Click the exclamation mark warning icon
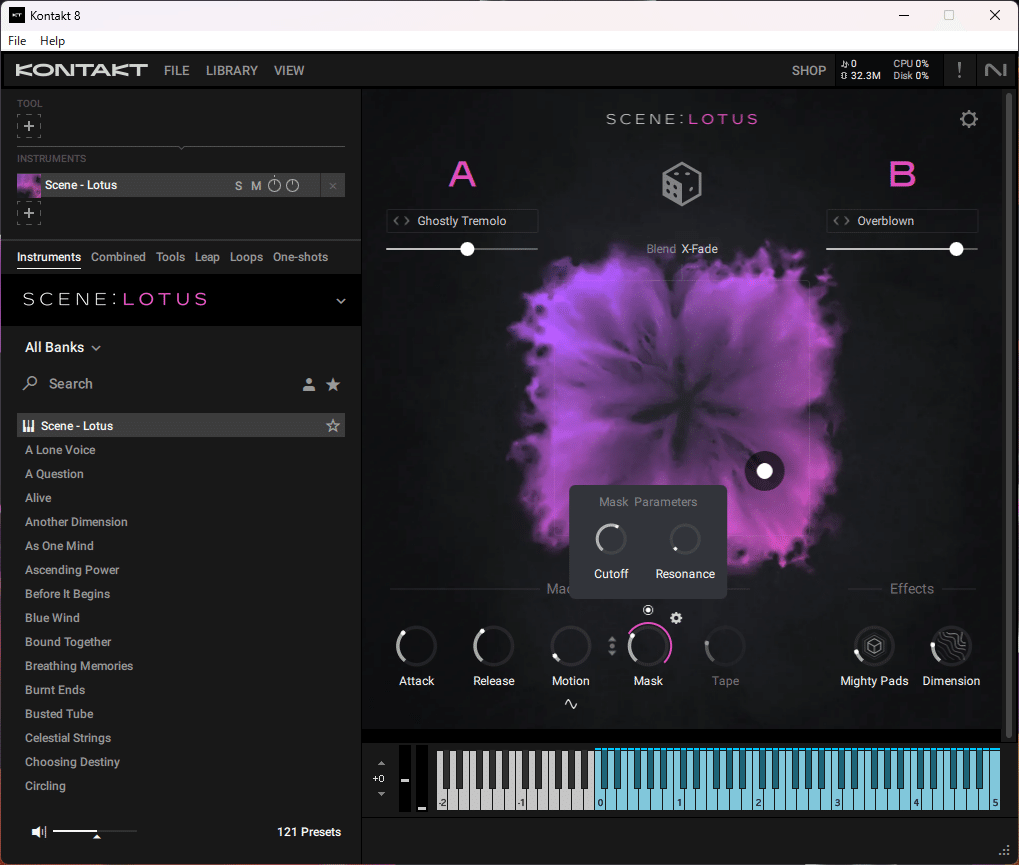The width and height of the screenshot is (1019, 865). pyautogui.click(x=958, y=70)
